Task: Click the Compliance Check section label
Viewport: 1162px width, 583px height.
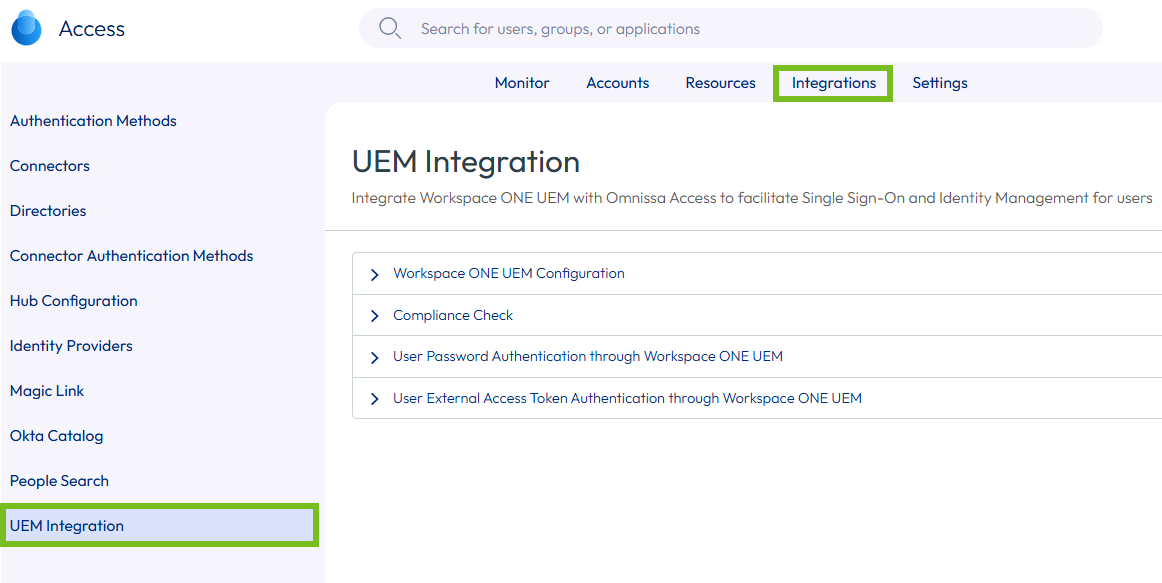Action: (x=453, y=315)
